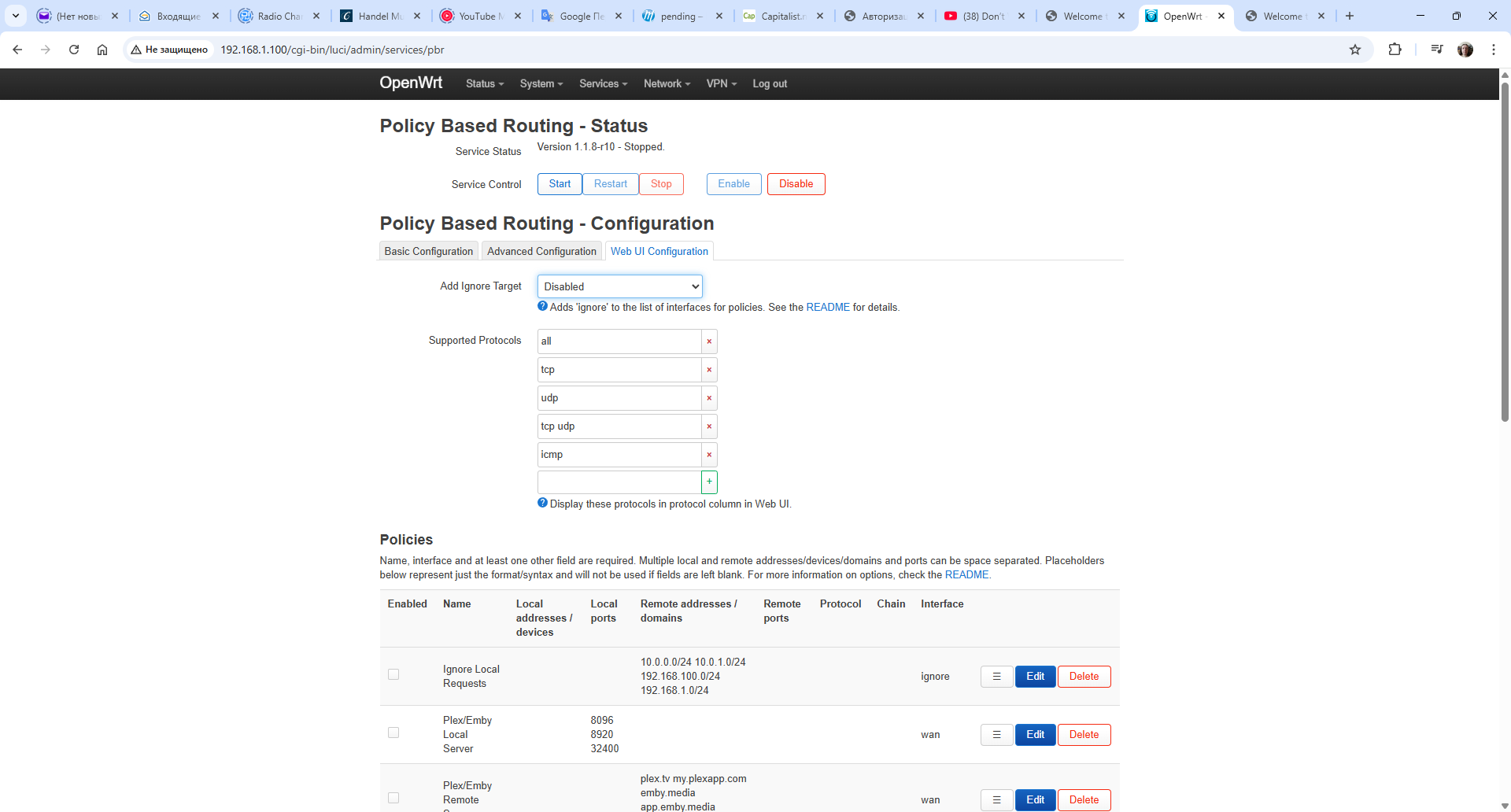This screenshot has width=1511, height=812.
Task: Switch to the Google Переводчик browser tab
Action: pyautogui.click(x=582, y=16)
